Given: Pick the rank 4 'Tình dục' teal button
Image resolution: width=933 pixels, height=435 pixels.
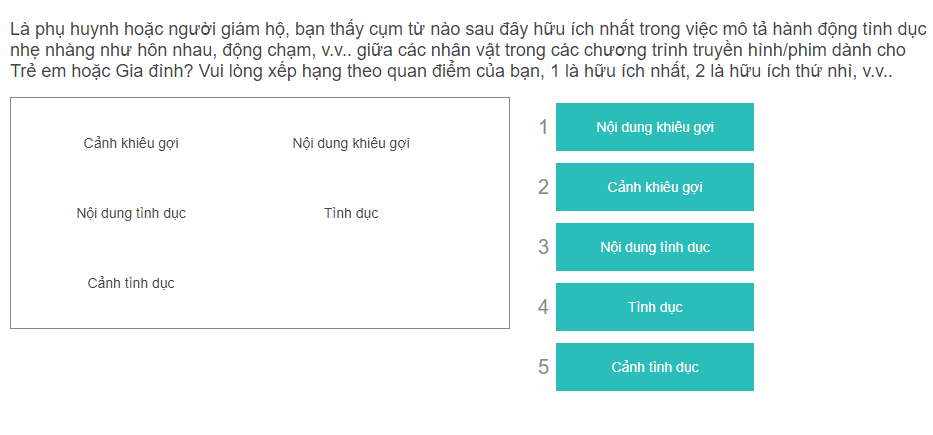Looking at the screenshot, I should point(654,307).
